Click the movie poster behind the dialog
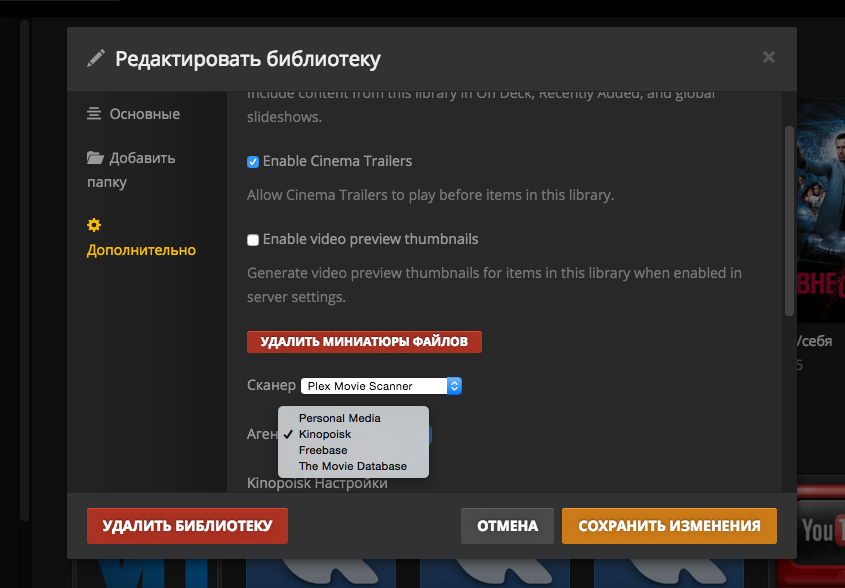This screenshot has width=845, height=588. (x=821, y=210)
